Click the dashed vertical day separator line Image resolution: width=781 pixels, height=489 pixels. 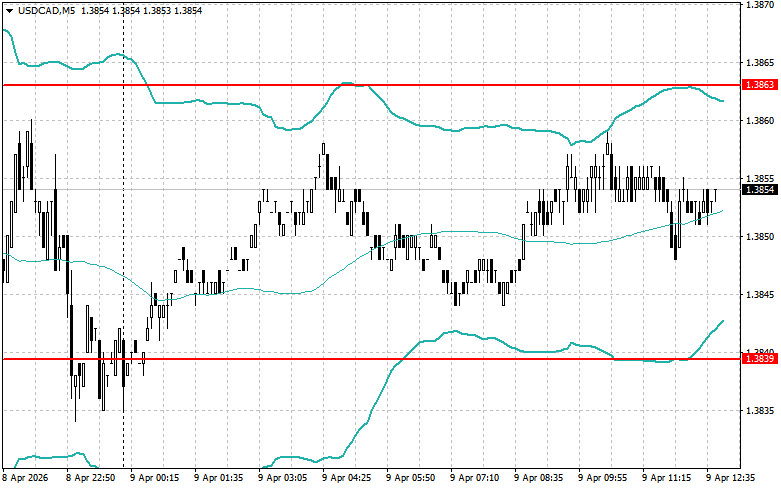pyautogui.click(x=124, y=234)
